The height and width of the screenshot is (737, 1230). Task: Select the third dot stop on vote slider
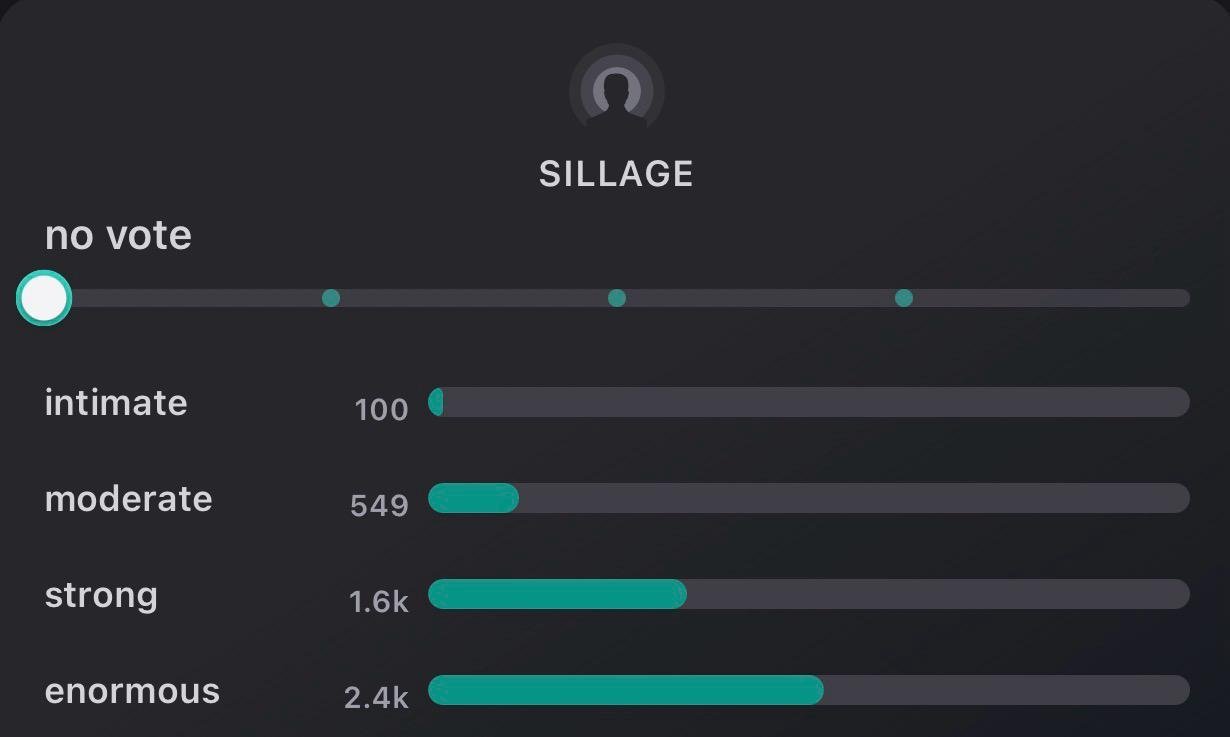click(904, 298)
